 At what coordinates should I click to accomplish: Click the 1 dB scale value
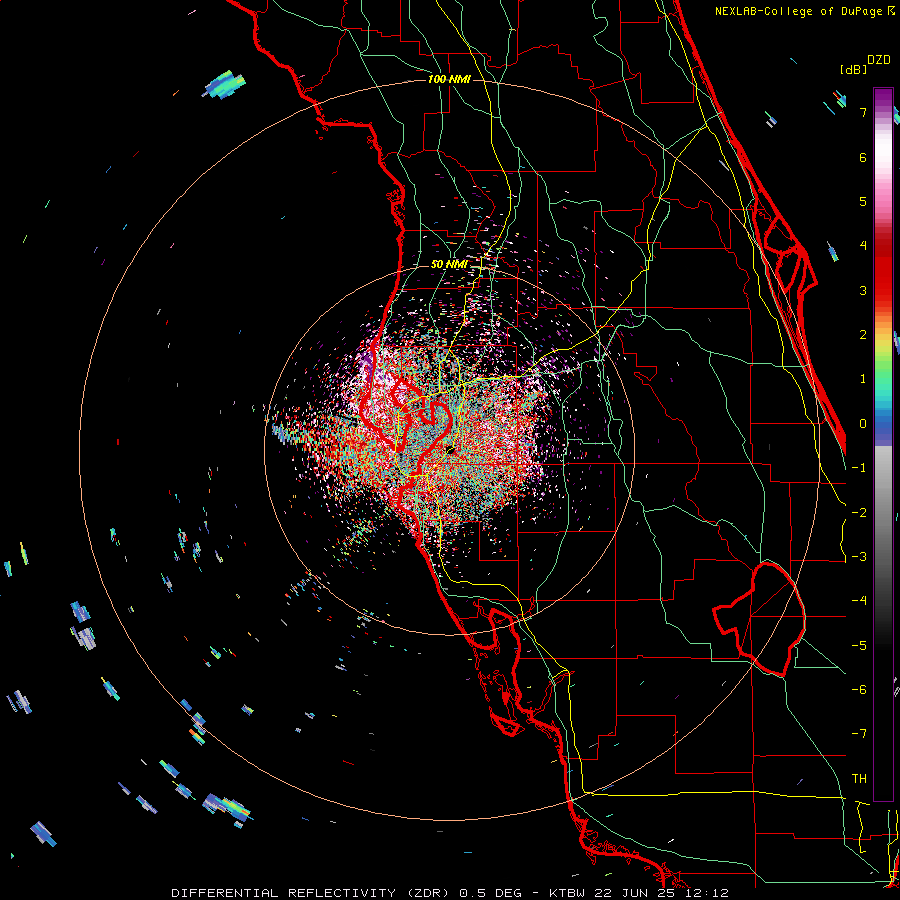point(863,379)
